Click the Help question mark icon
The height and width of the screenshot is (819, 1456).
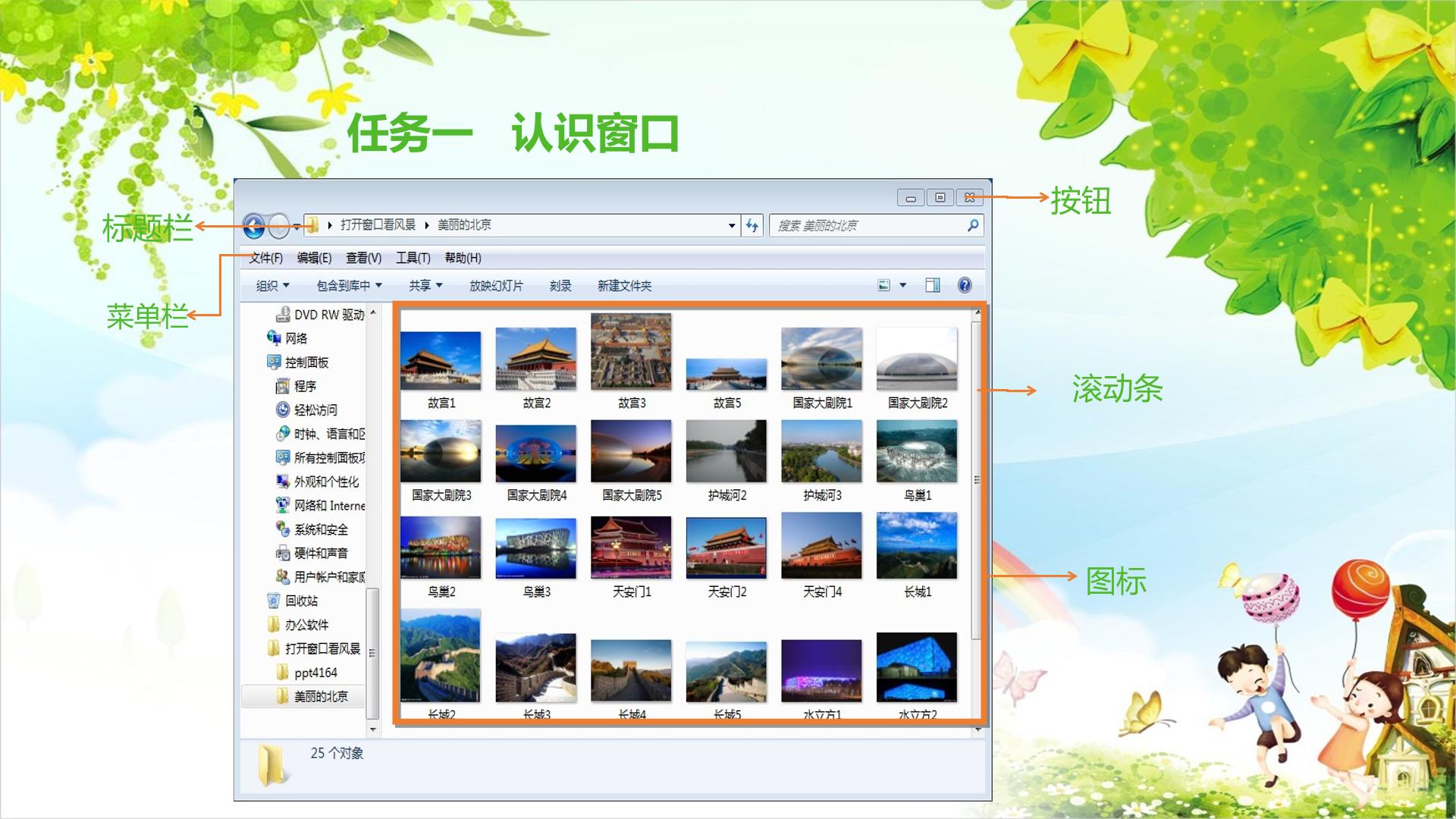[965, 285]
